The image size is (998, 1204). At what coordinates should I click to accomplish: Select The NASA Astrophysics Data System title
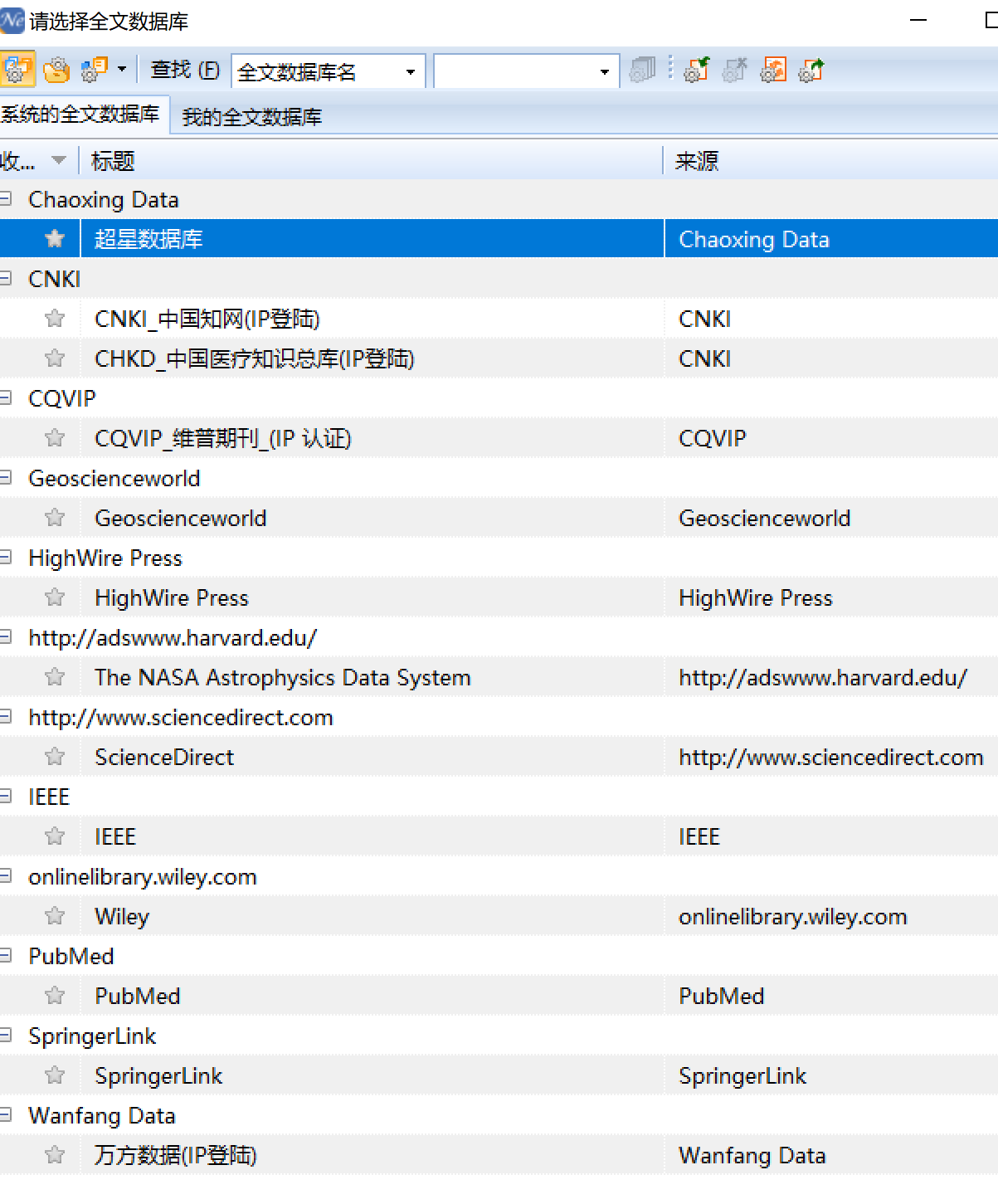click(283, 677)
